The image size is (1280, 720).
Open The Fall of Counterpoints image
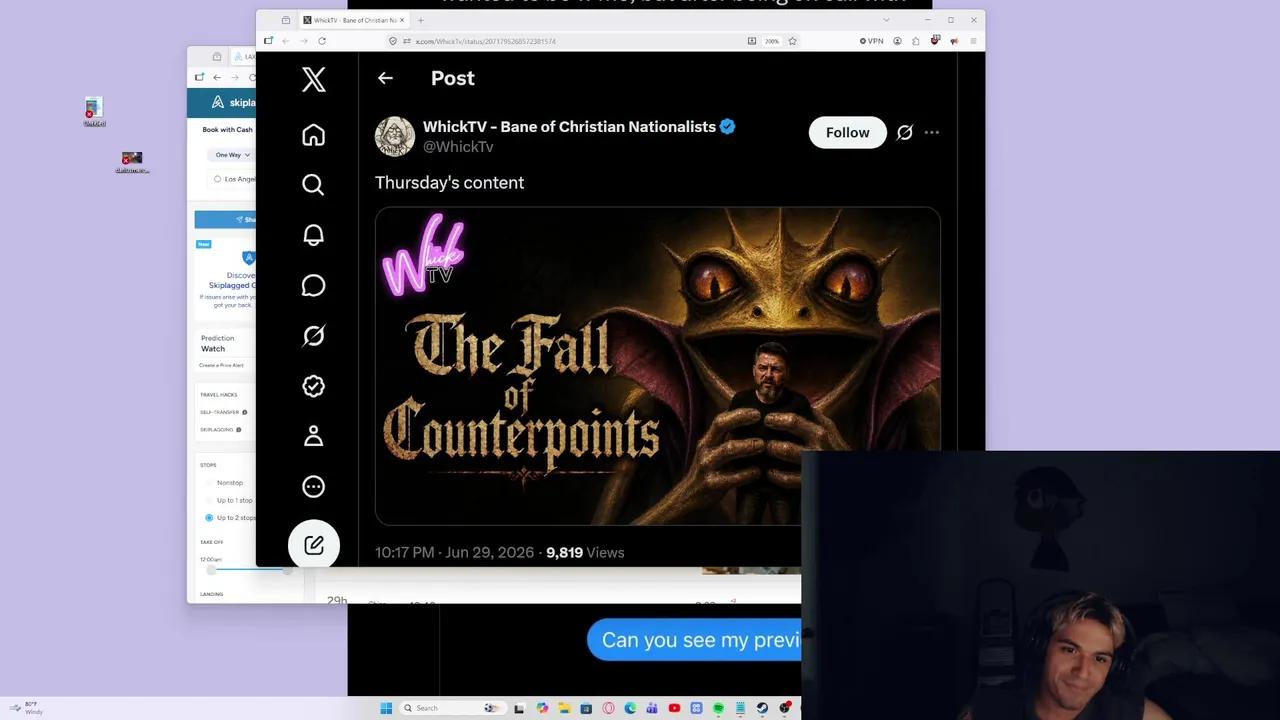(657, 366)
